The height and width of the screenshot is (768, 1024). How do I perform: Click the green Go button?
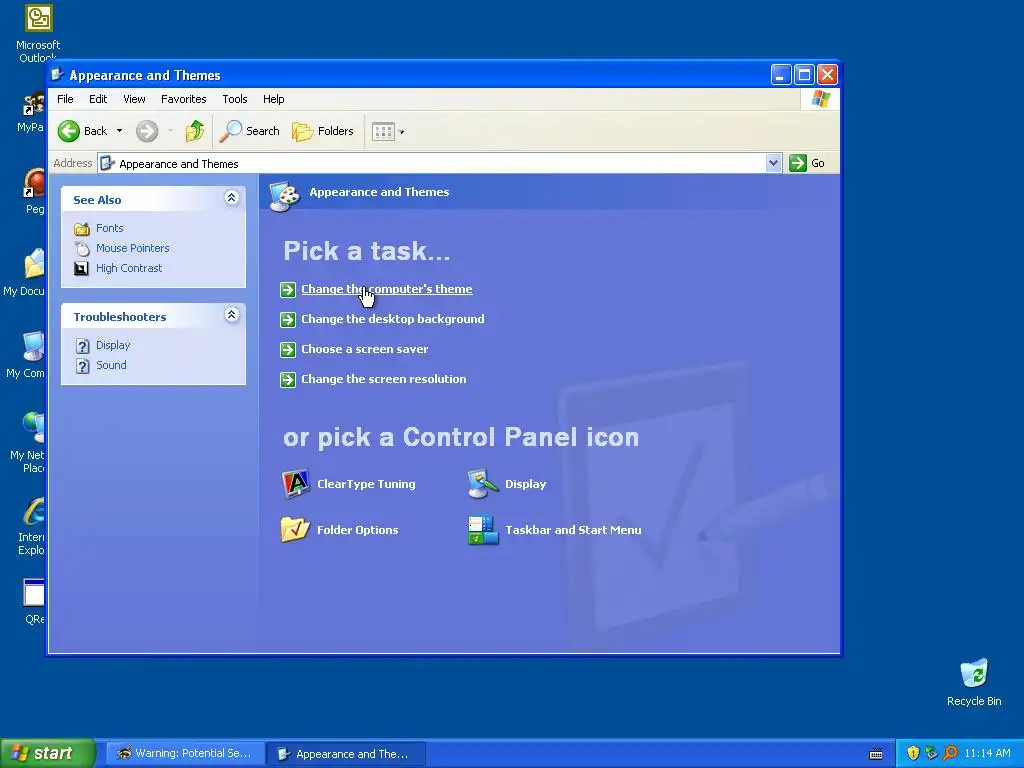(x=807, y=163)
